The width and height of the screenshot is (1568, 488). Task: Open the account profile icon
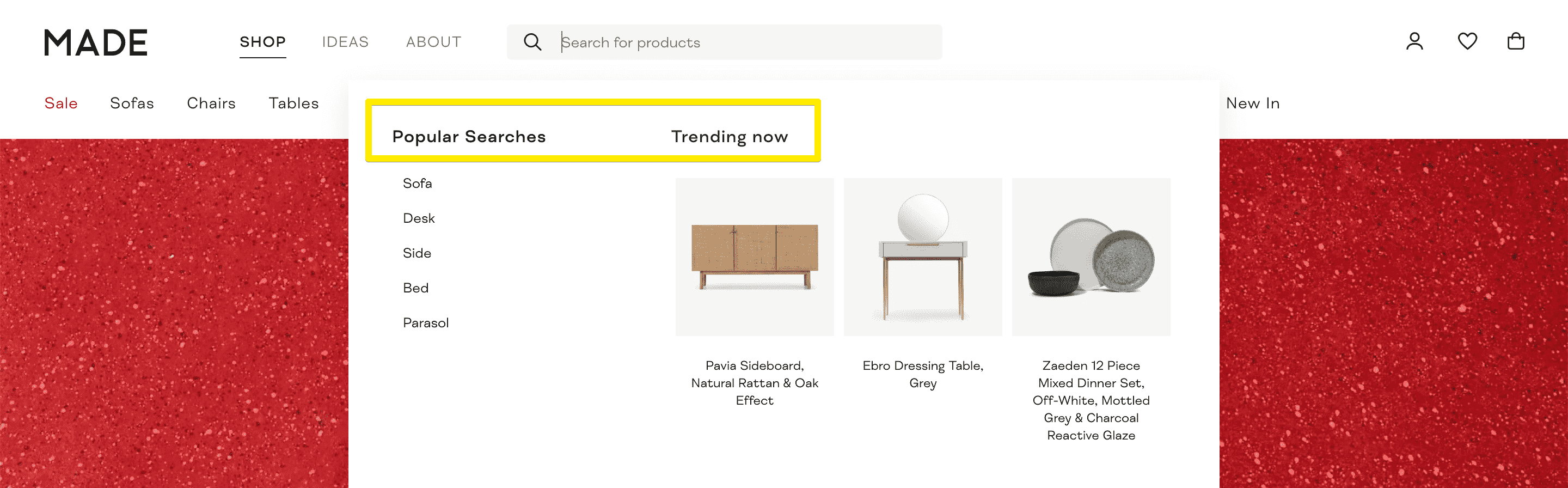coord(1414,41)
